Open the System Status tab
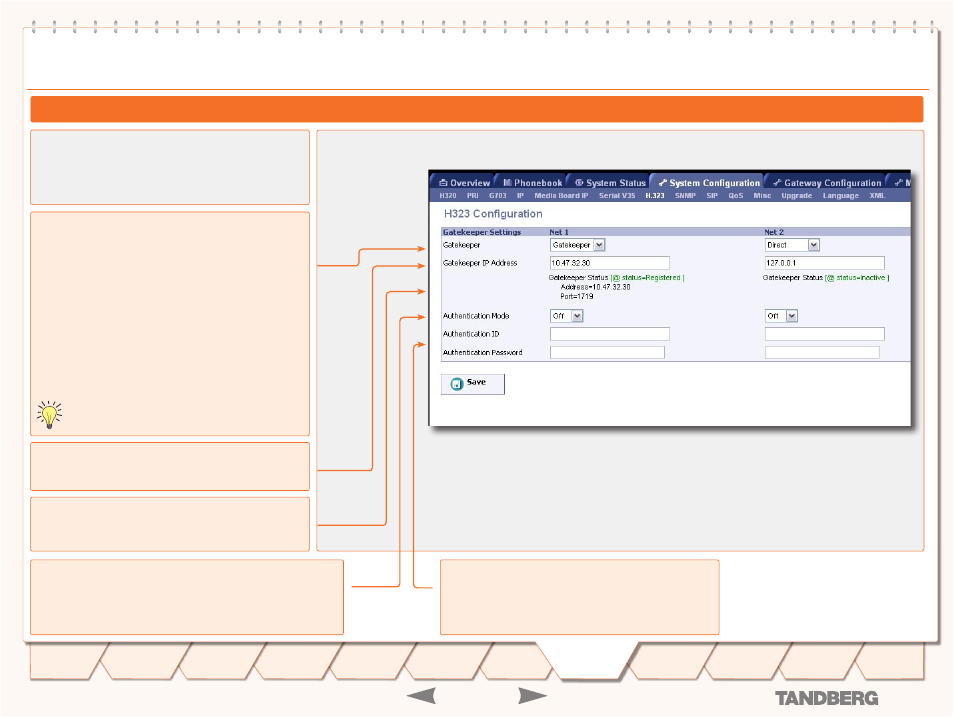The width and height of the screenshot is (954, 717). 610,183
